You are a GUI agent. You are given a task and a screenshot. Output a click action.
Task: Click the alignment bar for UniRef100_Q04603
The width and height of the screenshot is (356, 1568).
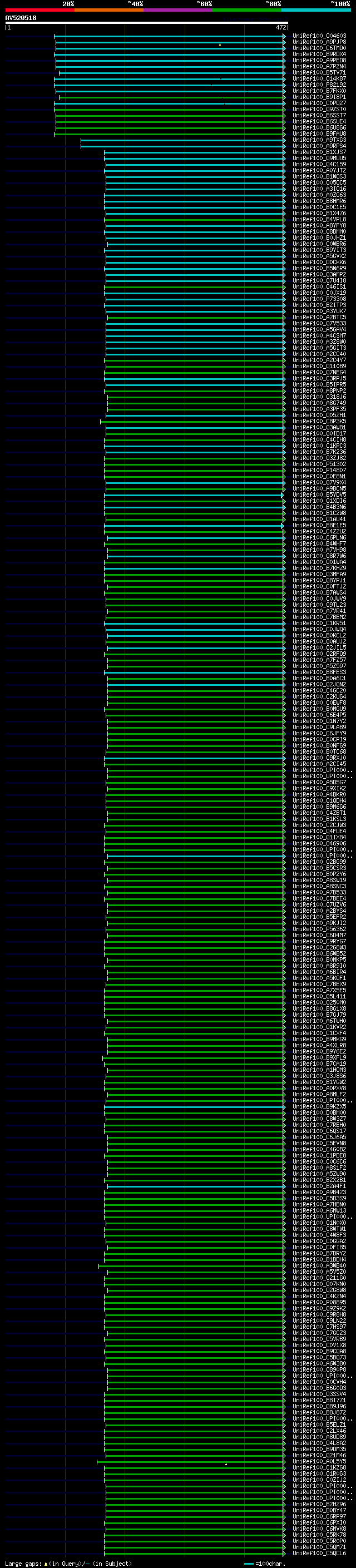170,37
